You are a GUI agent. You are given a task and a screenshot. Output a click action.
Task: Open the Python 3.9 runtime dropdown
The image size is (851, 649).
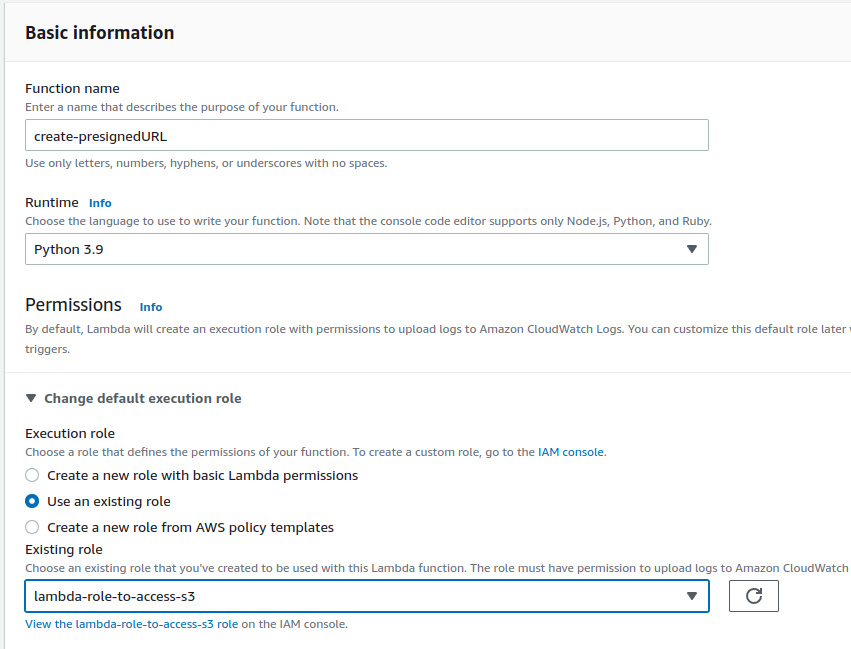pyautogui.click(x=366, y=249)
